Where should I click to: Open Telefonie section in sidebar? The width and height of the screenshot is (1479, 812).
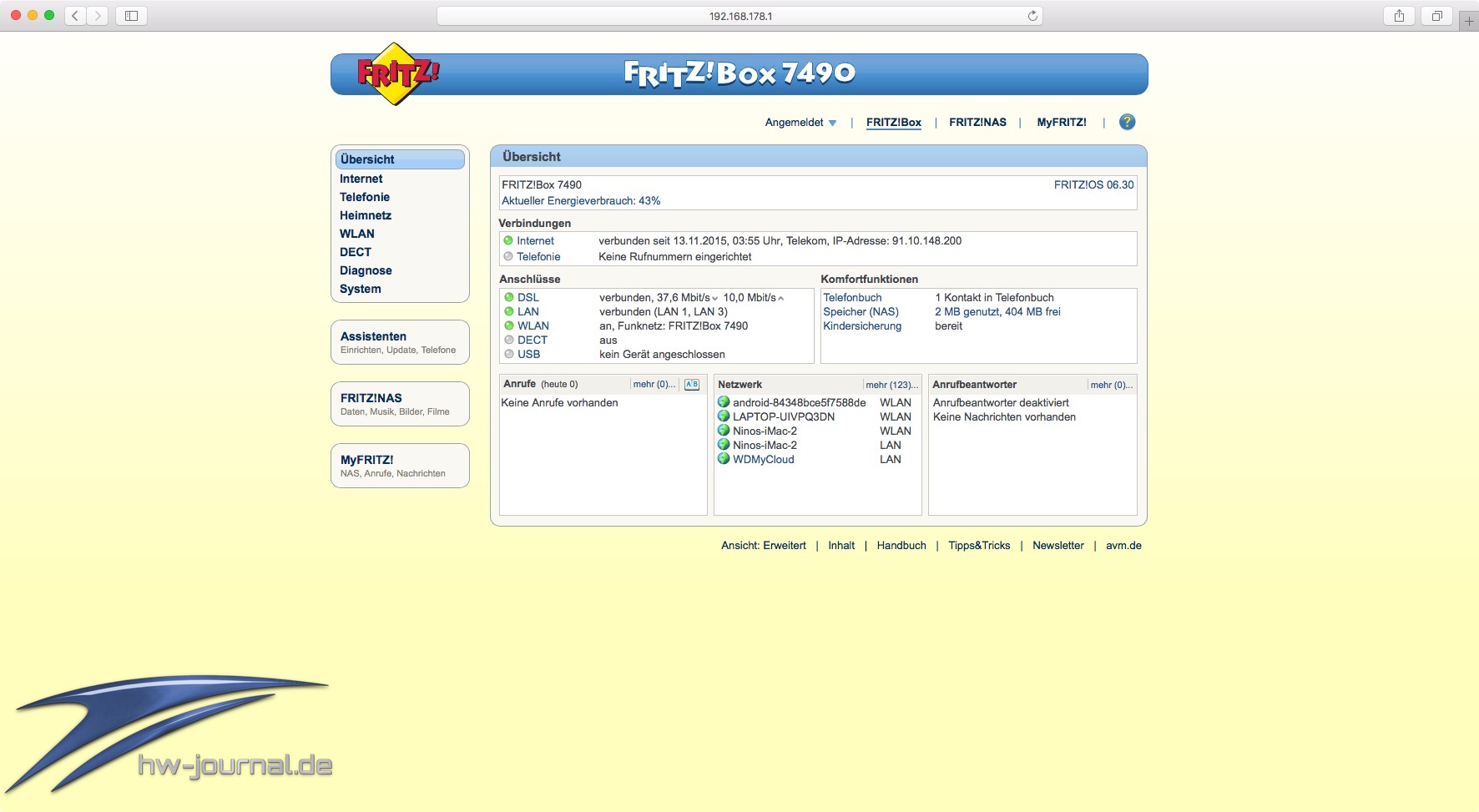coord(365,197)
